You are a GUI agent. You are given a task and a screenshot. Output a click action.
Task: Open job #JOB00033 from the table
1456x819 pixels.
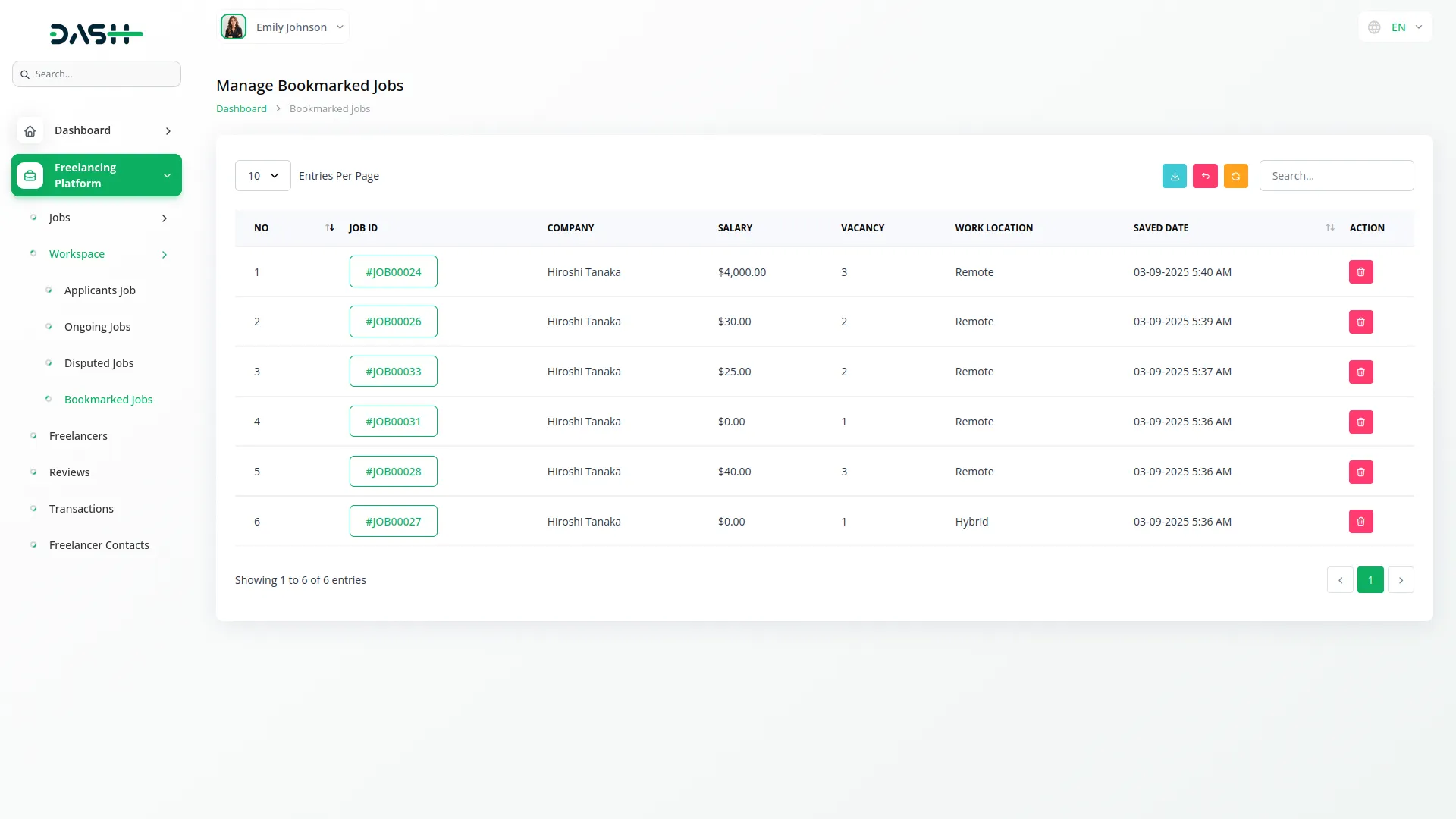pyautogui.click(x=393, y=371)
